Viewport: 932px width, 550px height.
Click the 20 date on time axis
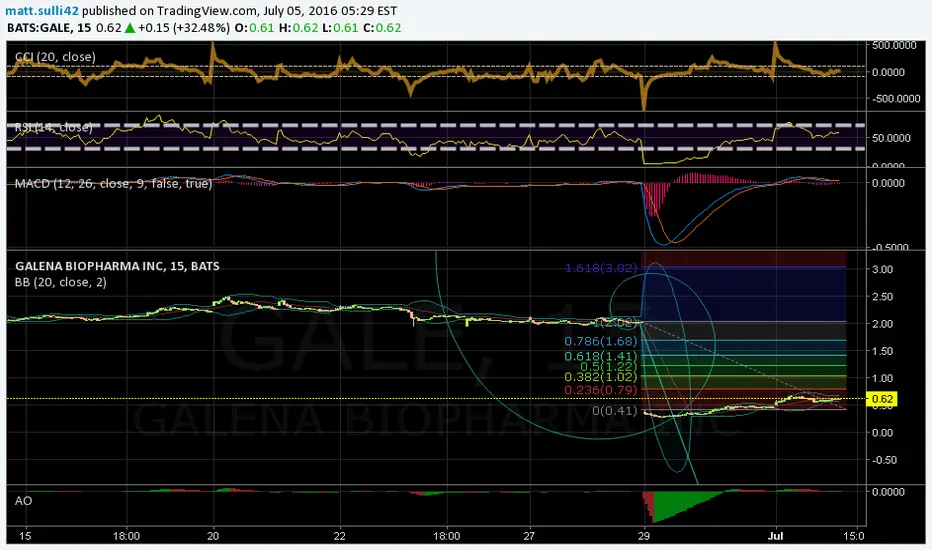[213, 536]
